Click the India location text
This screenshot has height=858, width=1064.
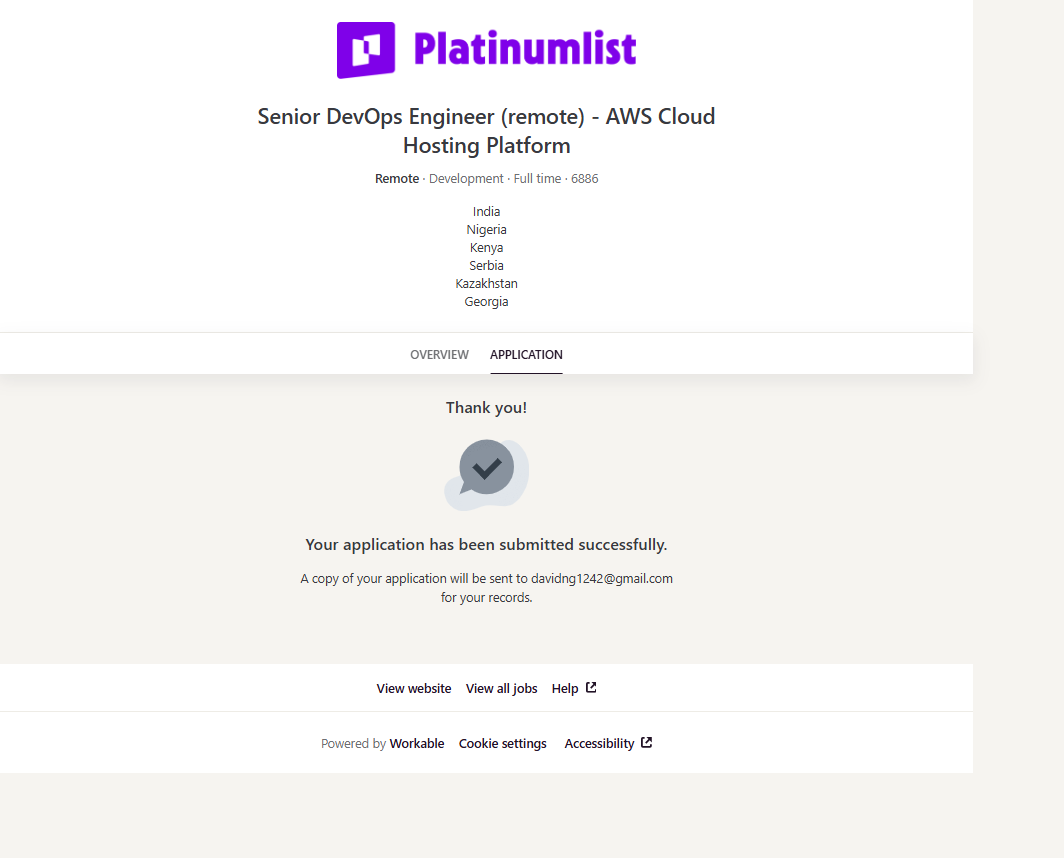pos(487,212)
